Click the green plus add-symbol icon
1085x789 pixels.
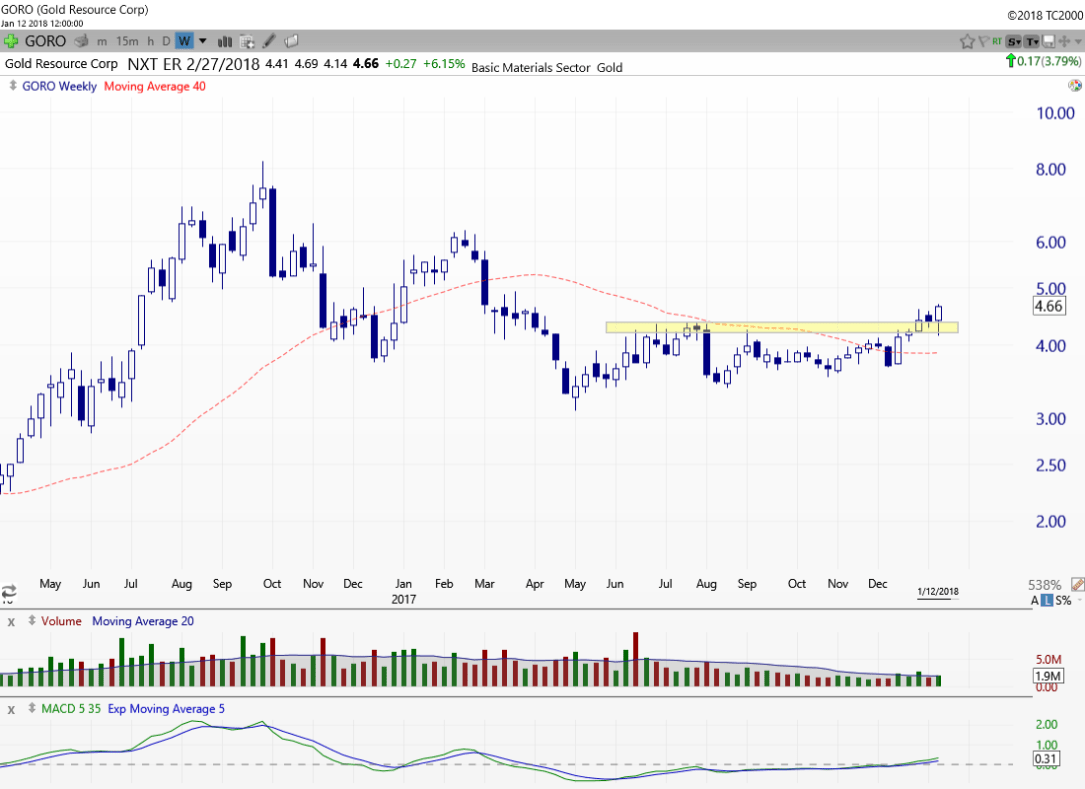pyautogui.click(x=10, y=41)
